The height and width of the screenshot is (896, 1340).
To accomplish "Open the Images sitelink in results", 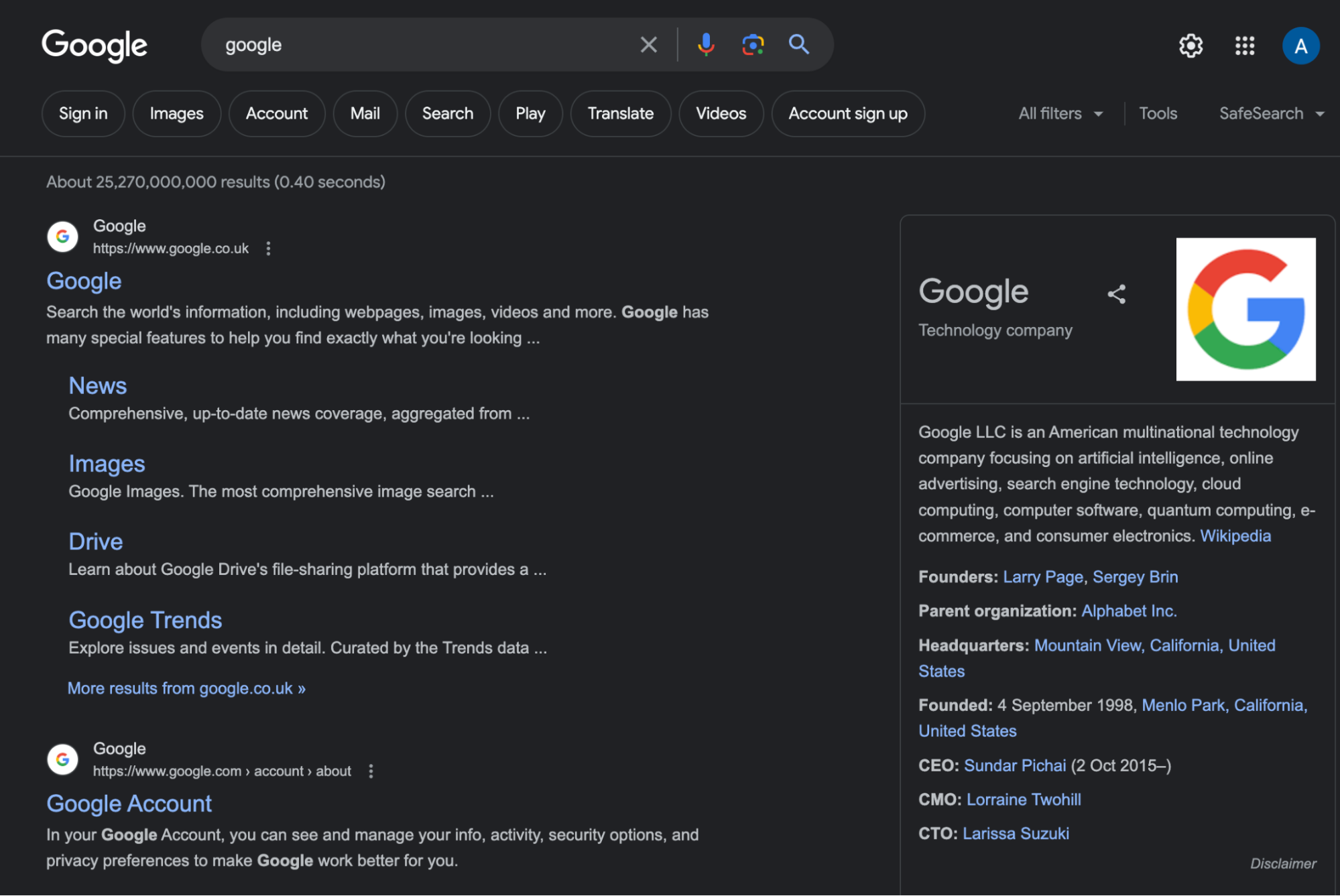I will pyautogui.click(x=107, y=464).
